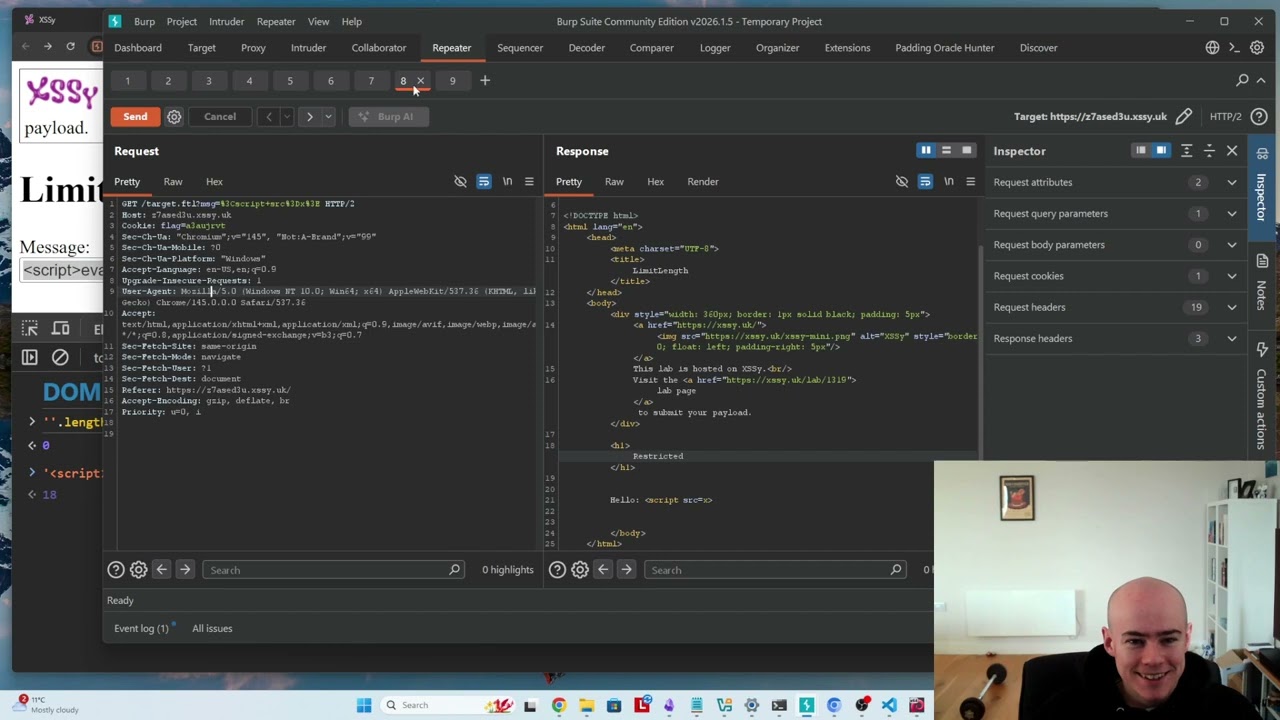Viewport: 1280px width, 720px height.
Task: Open the Padding Oracle Hunter tab
Action: [x=944, y=47]
